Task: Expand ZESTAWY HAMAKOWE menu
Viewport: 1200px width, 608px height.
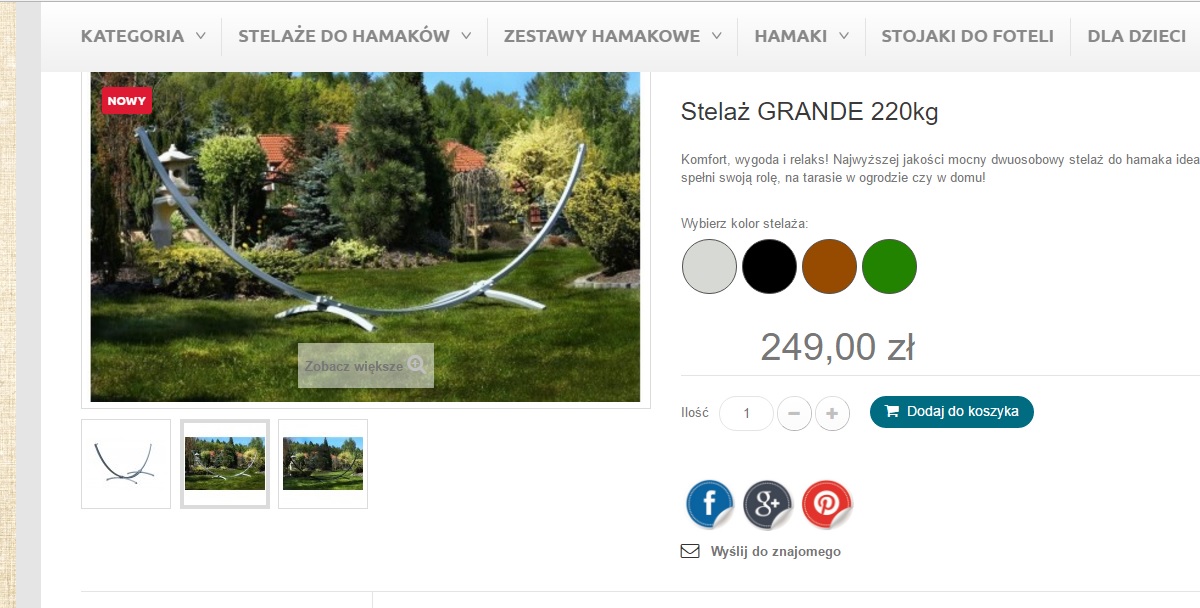Action: click(x=612, y=36)
